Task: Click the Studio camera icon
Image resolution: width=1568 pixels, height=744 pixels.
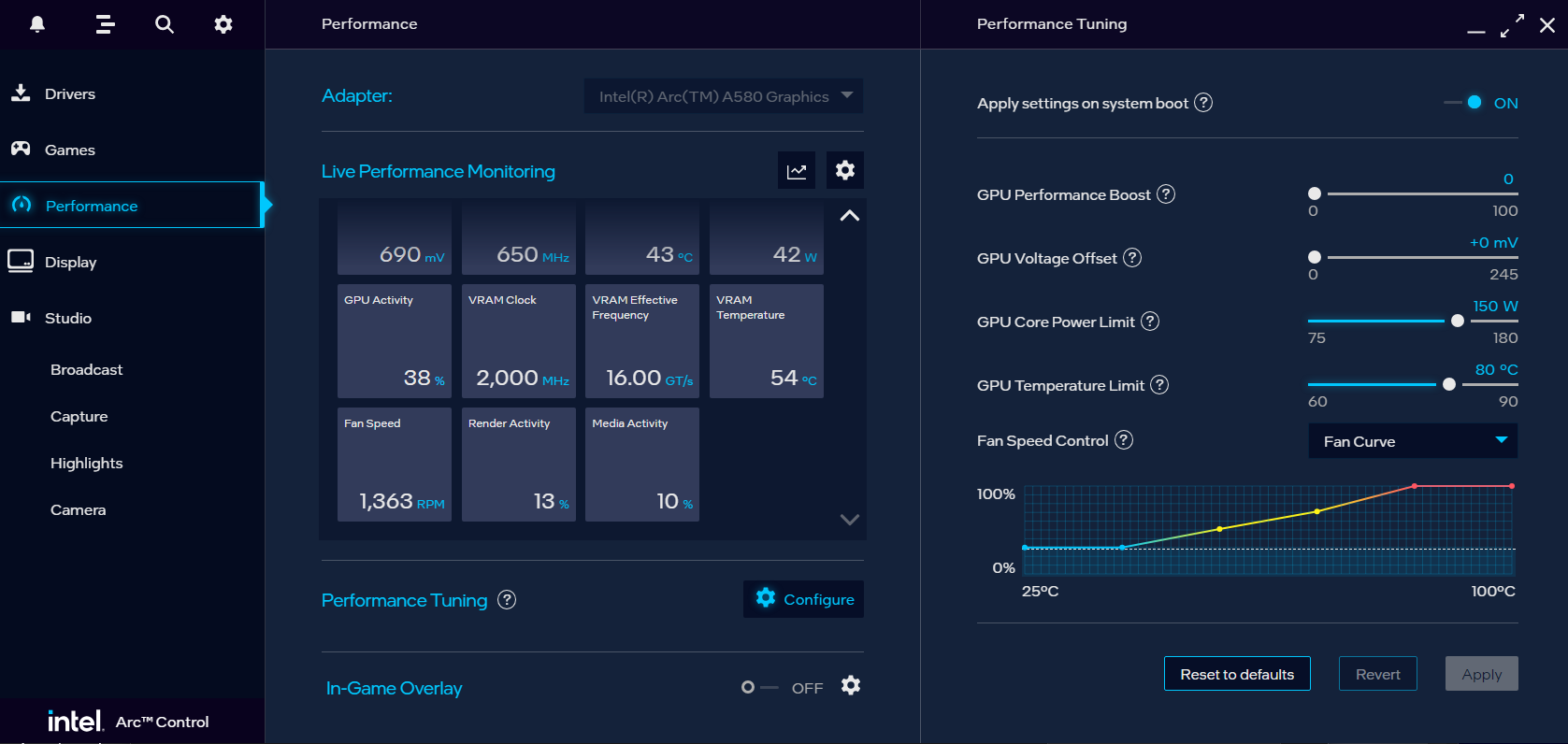Action: tap(21, 317)
